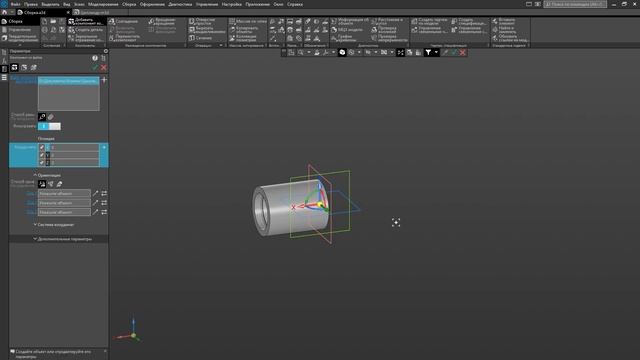Image resolution: width=640 pixels, height=360 pixels.
Task: Click the swap icon of the third axis row
Action: coord(104,212)
